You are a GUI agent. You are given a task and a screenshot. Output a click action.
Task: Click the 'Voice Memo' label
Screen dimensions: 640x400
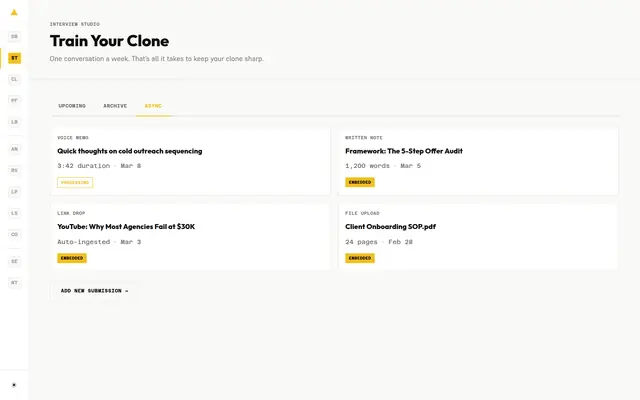[73, 138]
